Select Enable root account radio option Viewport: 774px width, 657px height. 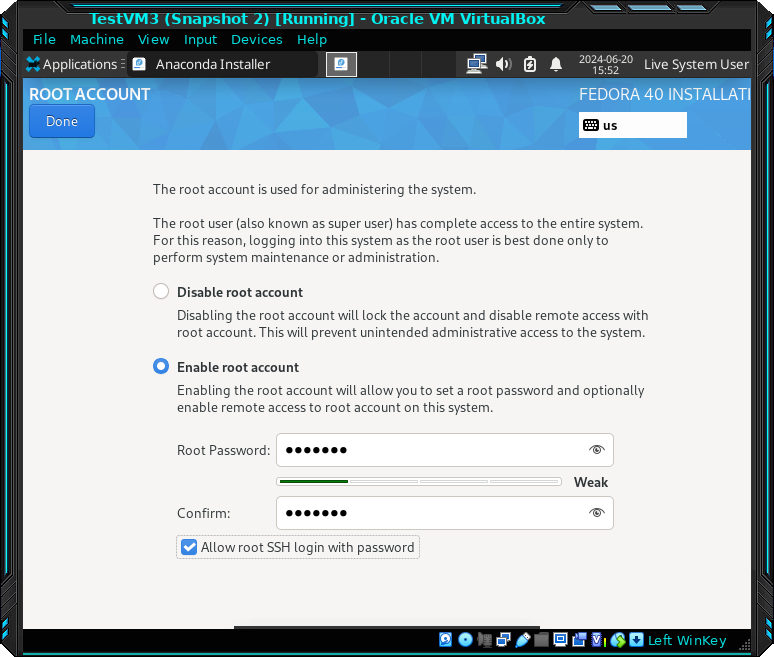pyautogui.click(x=161, y=366)
